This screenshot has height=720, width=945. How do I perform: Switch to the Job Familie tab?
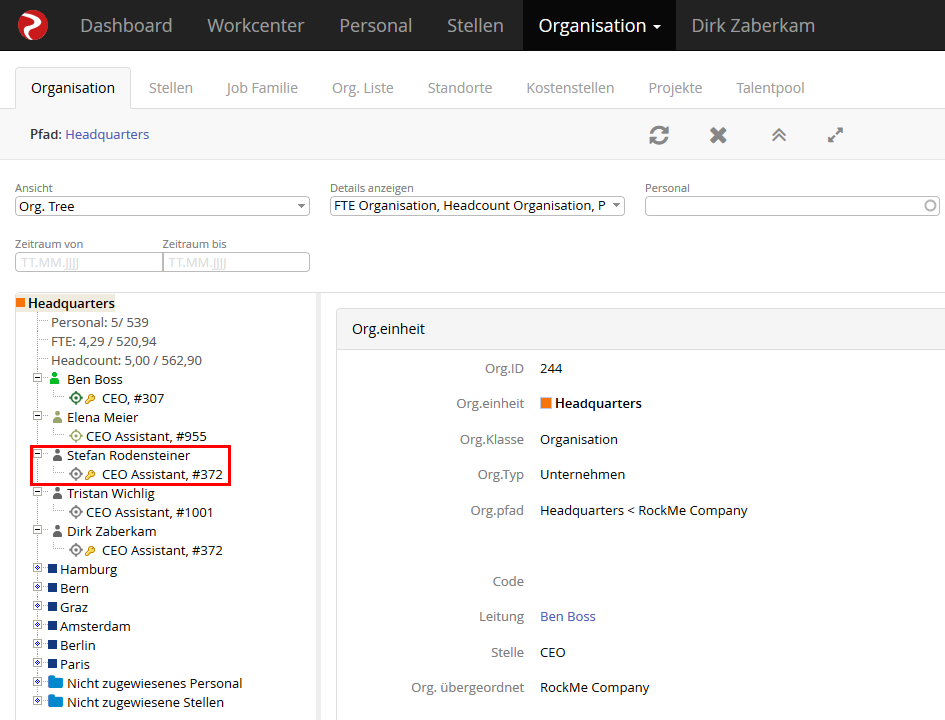tap(262, 88)
